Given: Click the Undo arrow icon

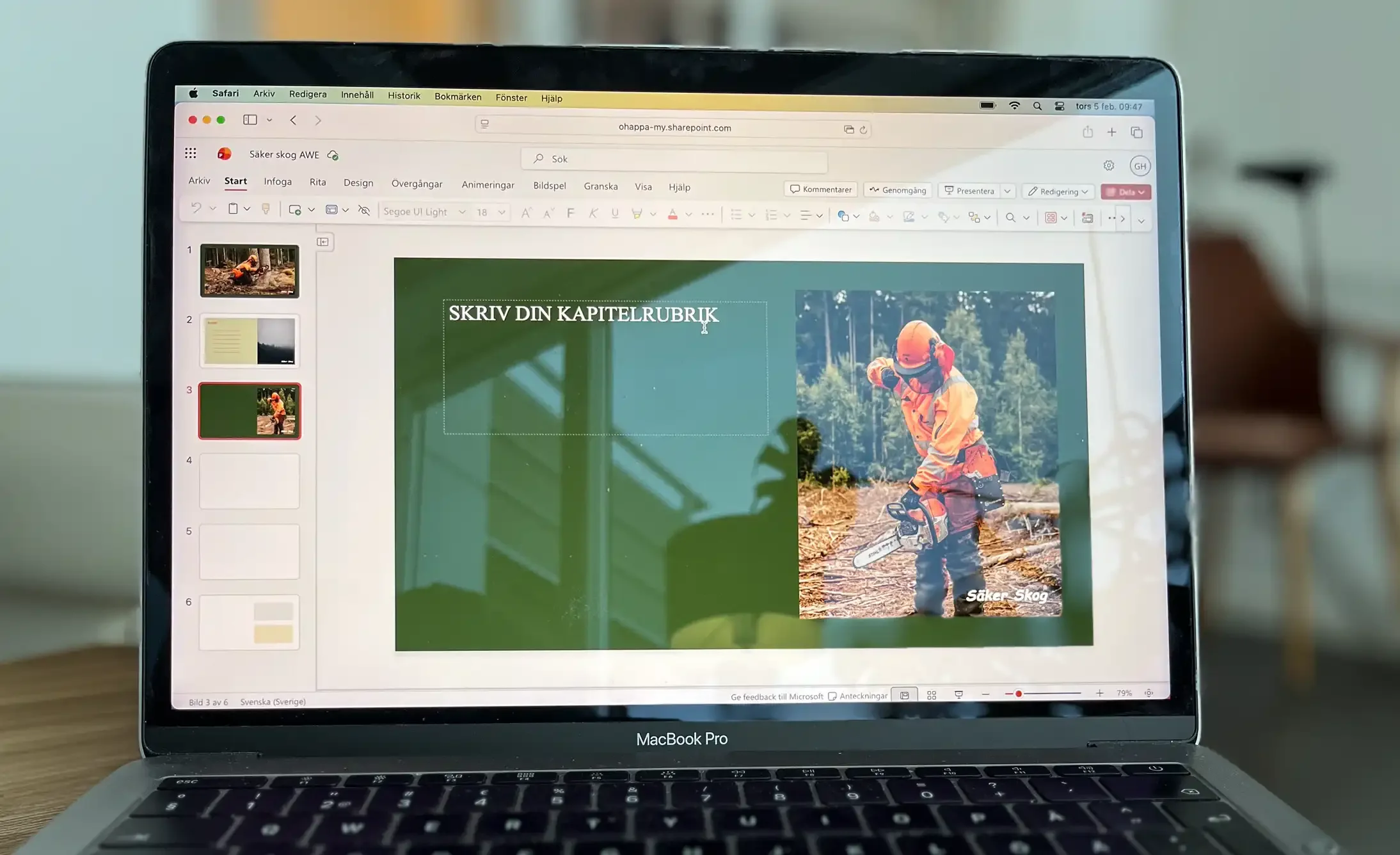Looking at the screenshot, I should tap(196, 208).
